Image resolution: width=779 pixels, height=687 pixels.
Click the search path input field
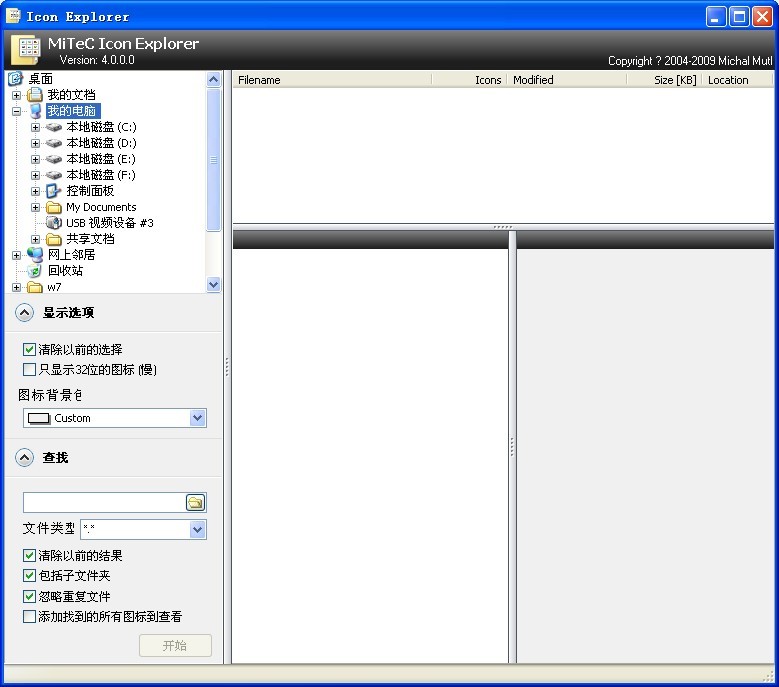click(x=103, y=502)
